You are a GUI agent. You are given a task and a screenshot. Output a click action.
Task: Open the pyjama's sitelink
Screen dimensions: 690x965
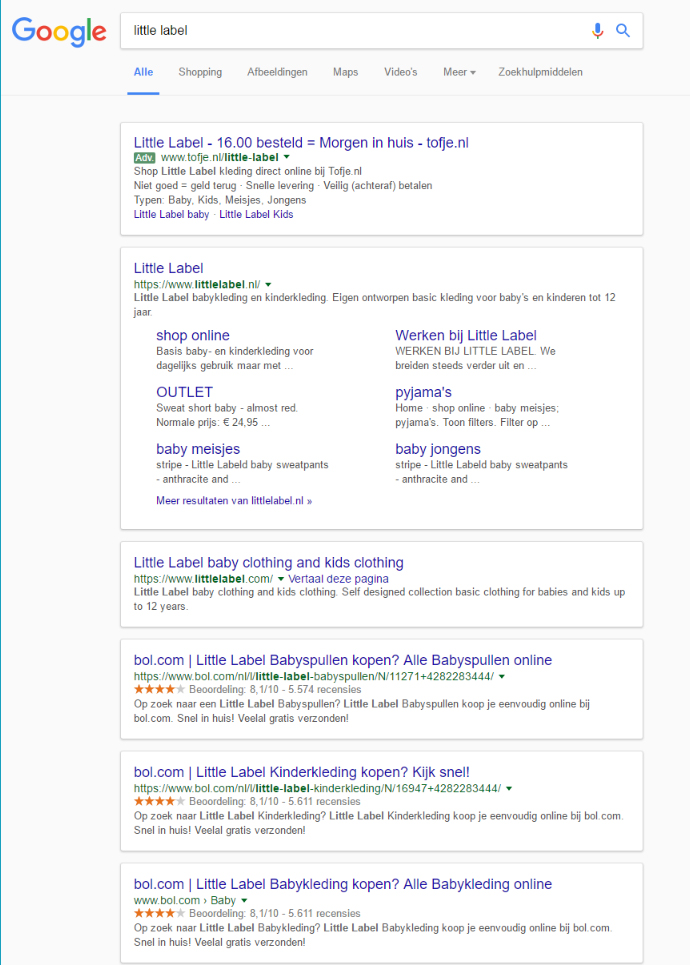[423, 392]
